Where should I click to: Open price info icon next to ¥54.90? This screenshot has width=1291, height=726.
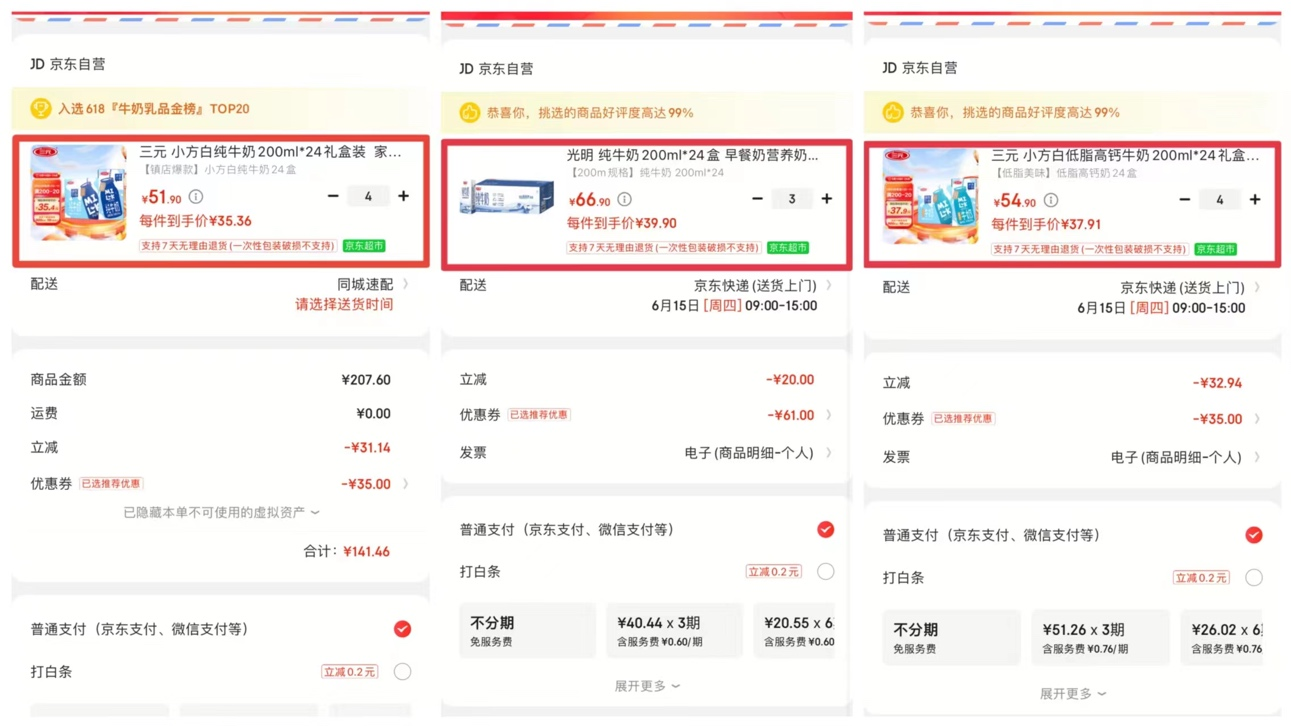click(1051, 200)
